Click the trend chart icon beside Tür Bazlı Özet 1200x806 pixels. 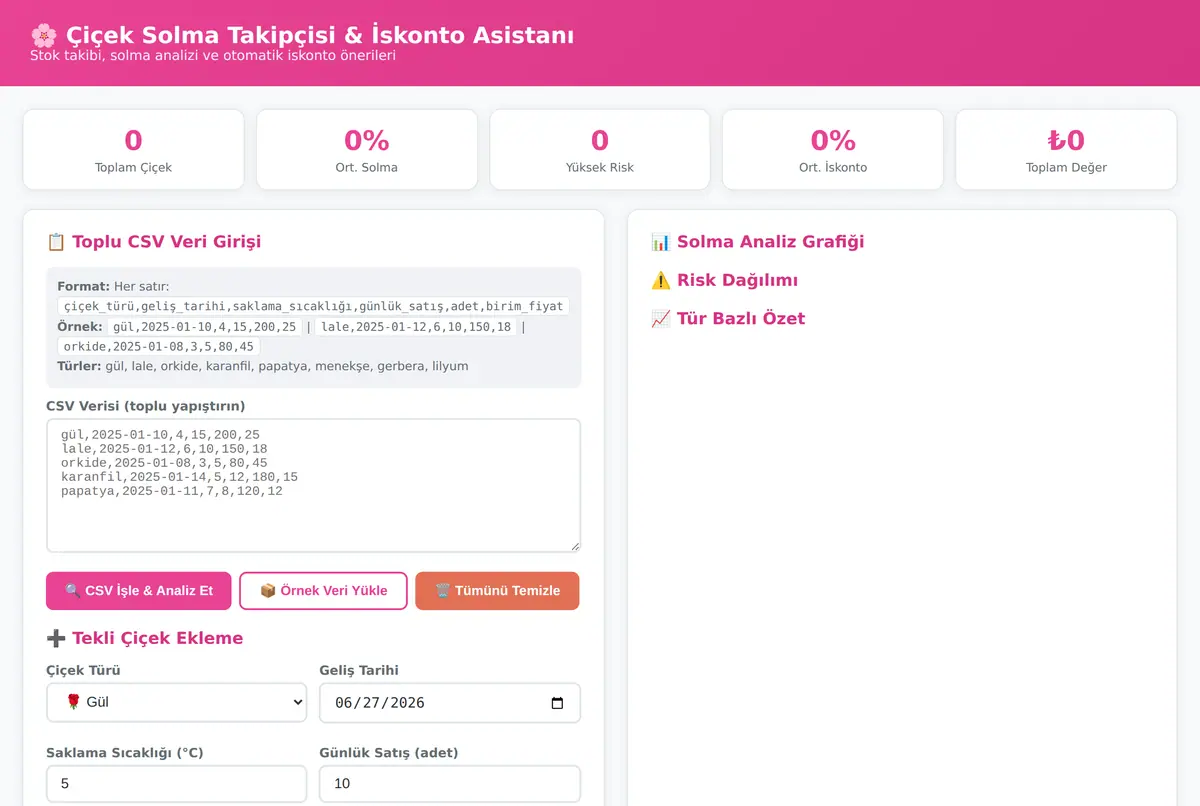(660, 318)
